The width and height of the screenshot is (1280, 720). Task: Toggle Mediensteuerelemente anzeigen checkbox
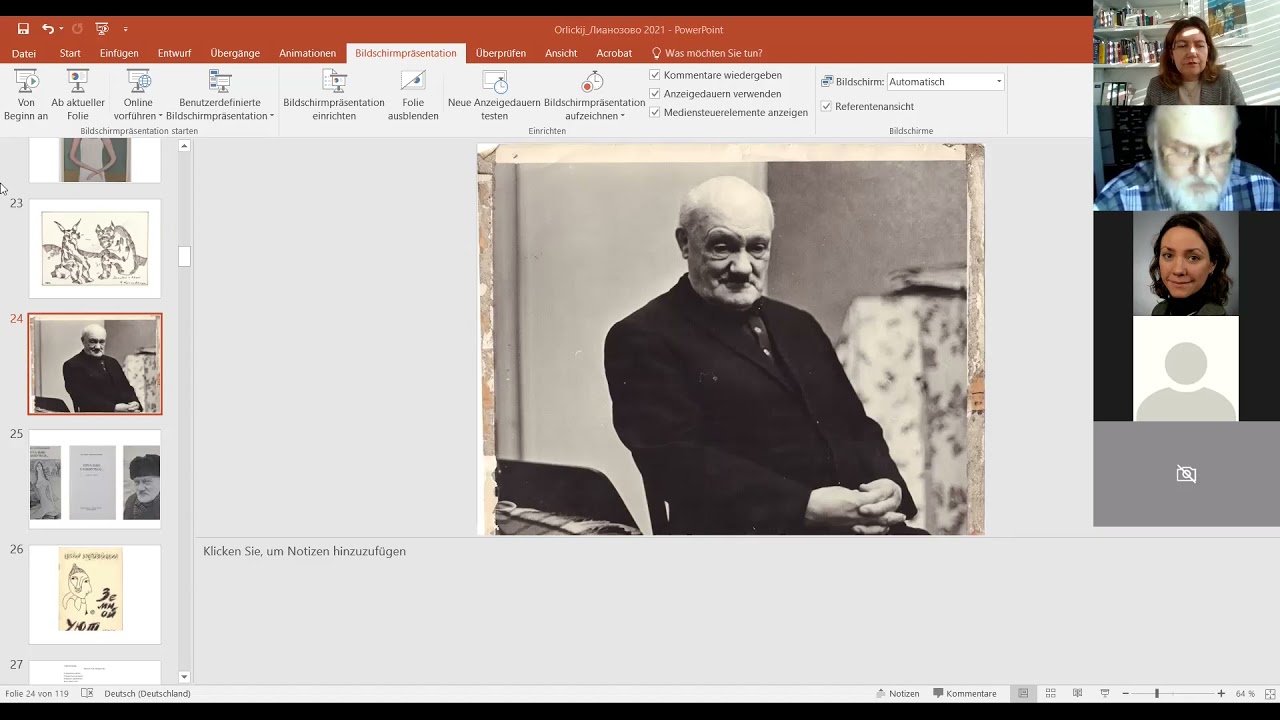tap(655, 112)
